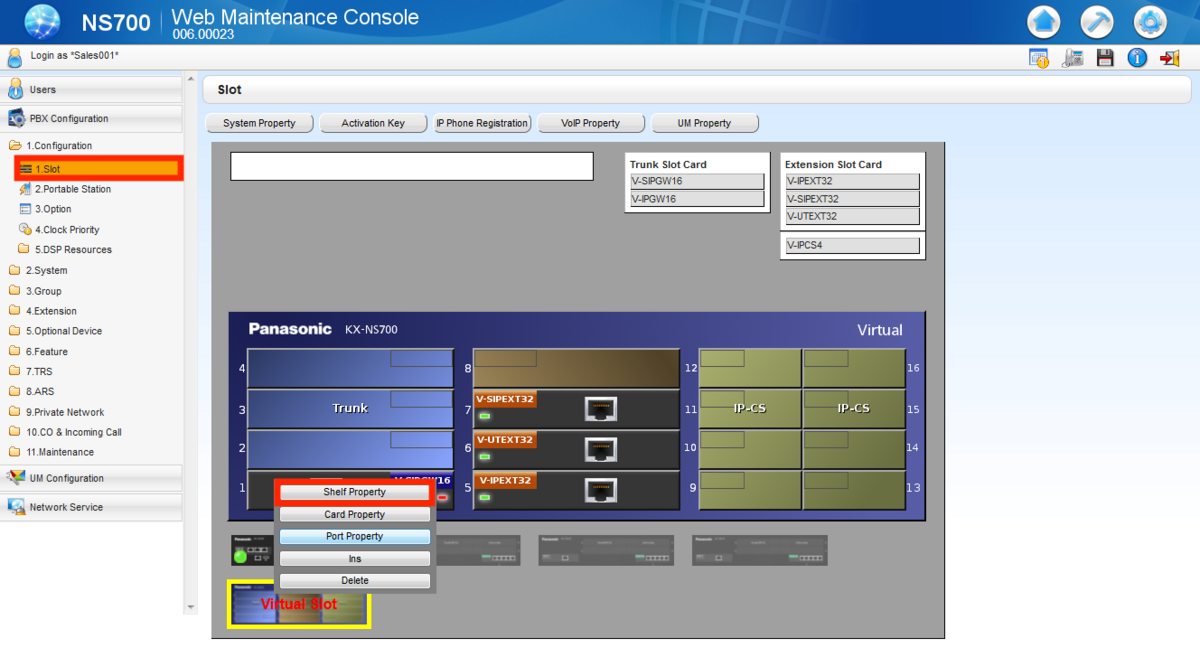
Task: Open the 2.Portable Station tree item
Action: [72, 189]
